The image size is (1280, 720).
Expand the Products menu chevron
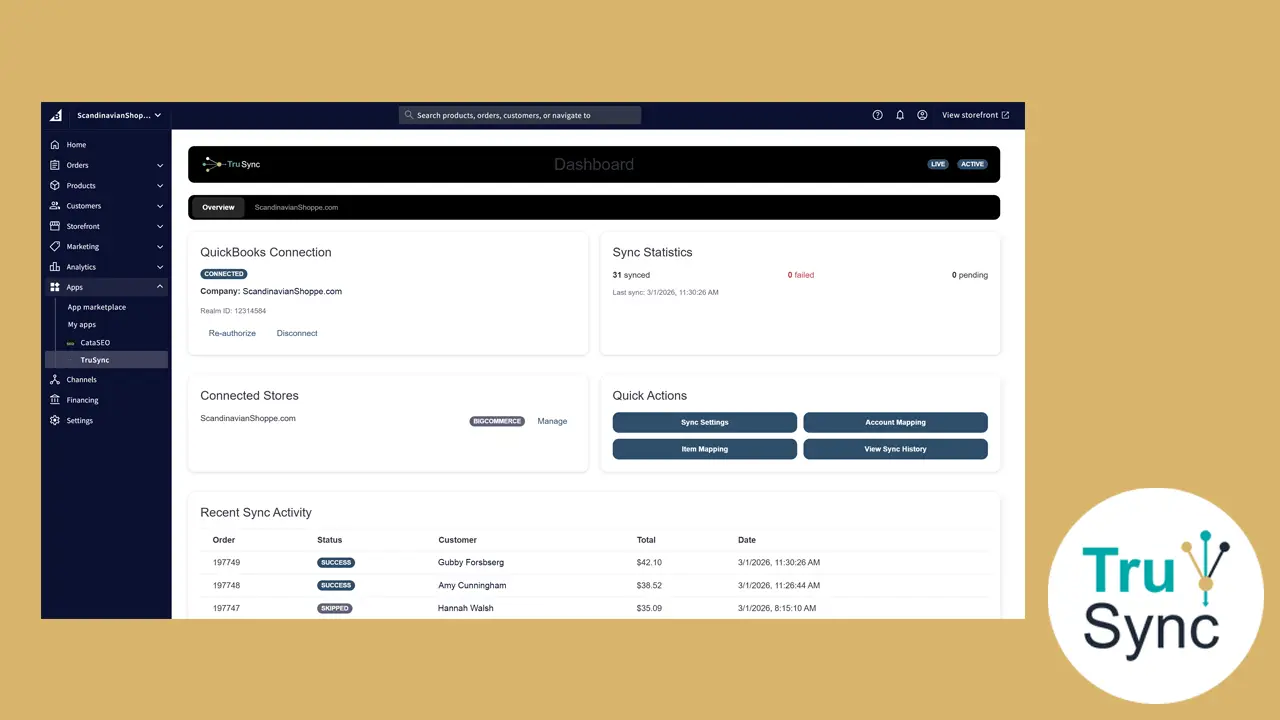(x=160, y=185)
